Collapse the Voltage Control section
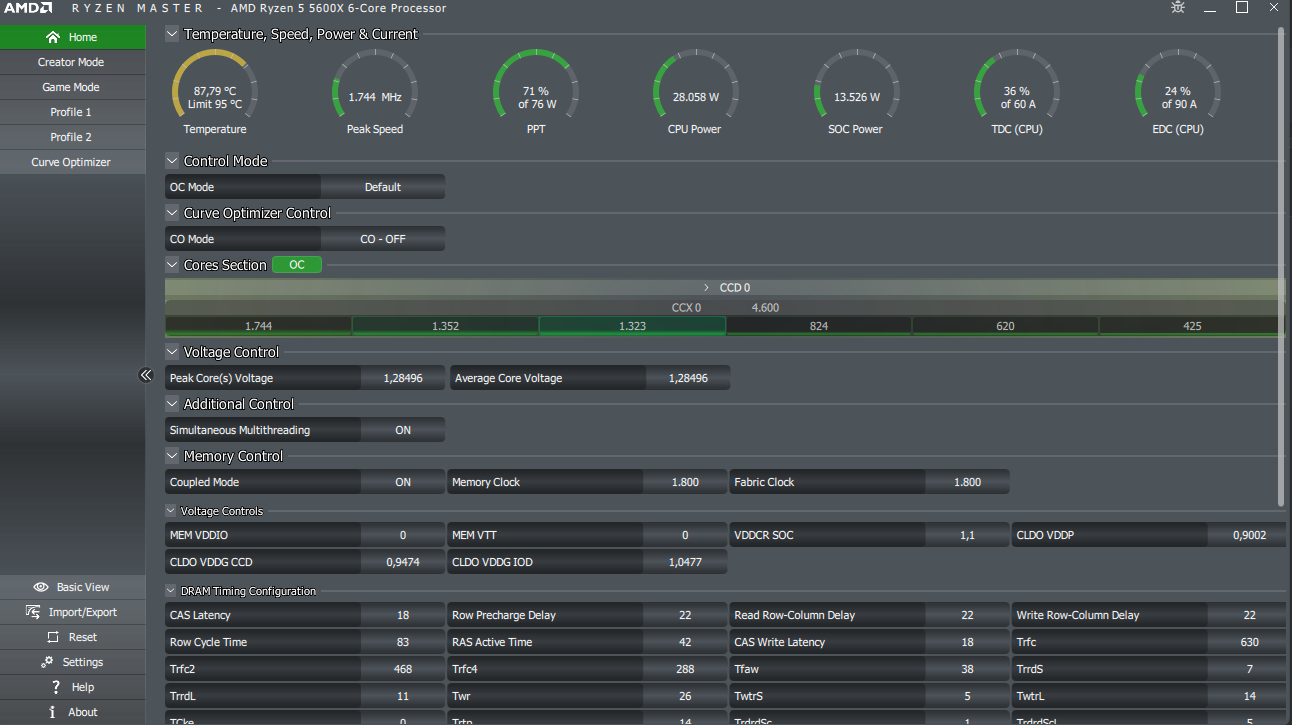 (172, 352)
